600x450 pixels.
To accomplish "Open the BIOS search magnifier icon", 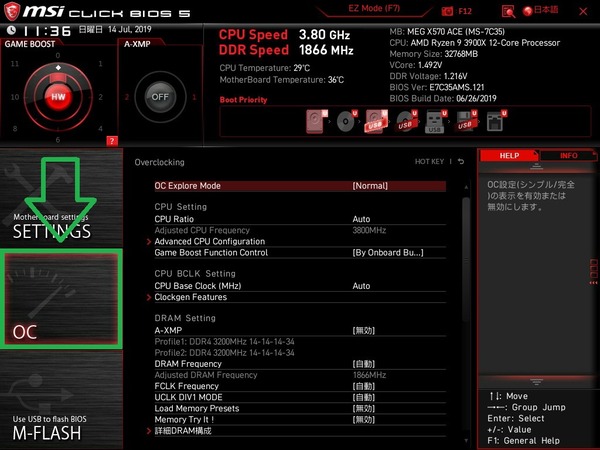I will pos(508,11).
